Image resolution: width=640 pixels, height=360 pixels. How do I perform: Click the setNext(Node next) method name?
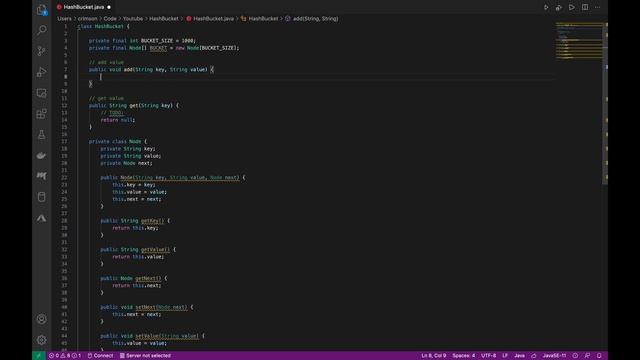(x=161, y=307)
